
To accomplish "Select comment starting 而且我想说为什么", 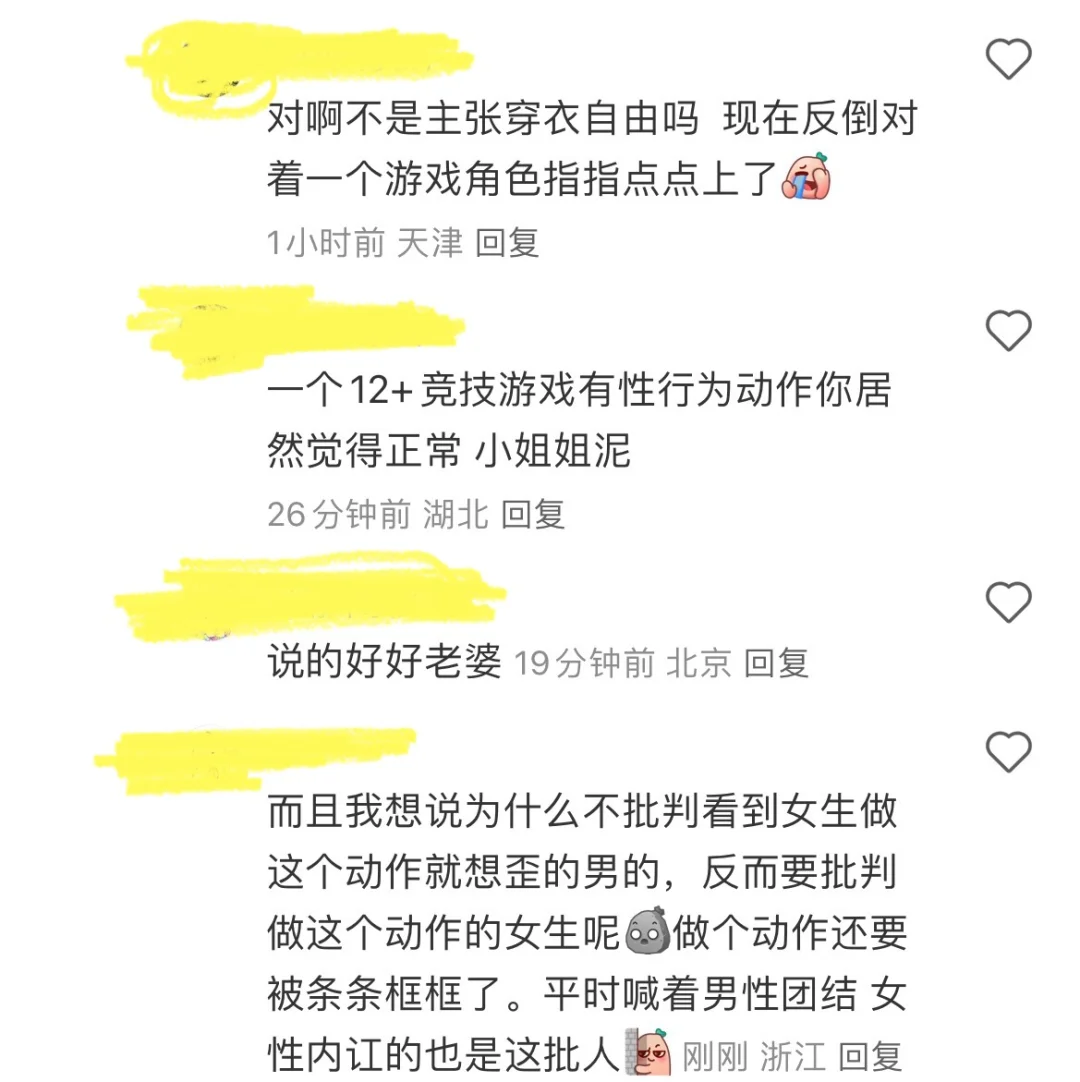I will pyautogui.click(x=587, y=932).
